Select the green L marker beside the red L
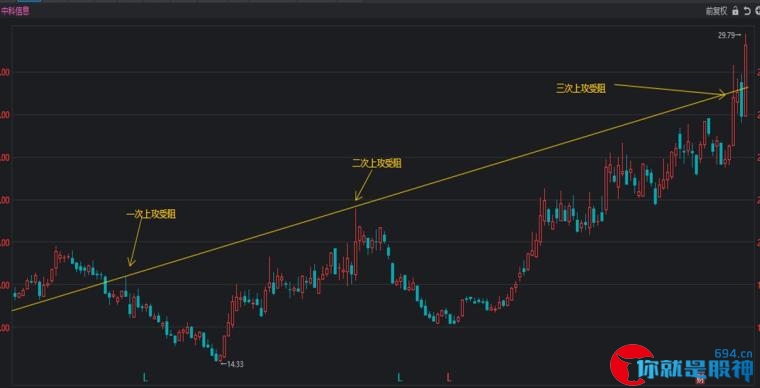Viewport: 760px width, 388px height. pyautogui.click(x=400, y=377)
